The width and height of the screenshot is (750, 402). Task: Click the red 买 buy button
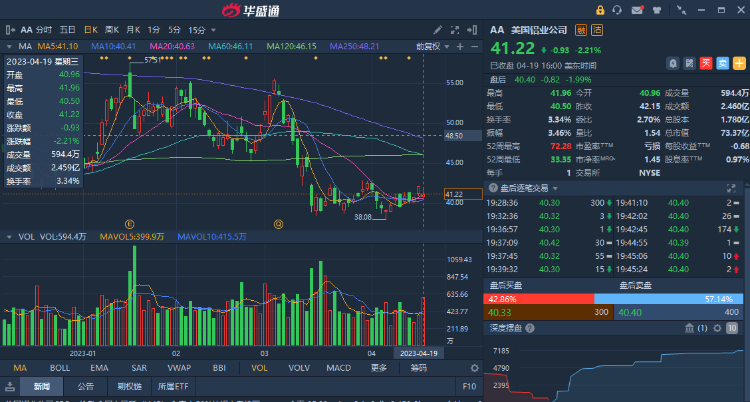click(706, 63)
